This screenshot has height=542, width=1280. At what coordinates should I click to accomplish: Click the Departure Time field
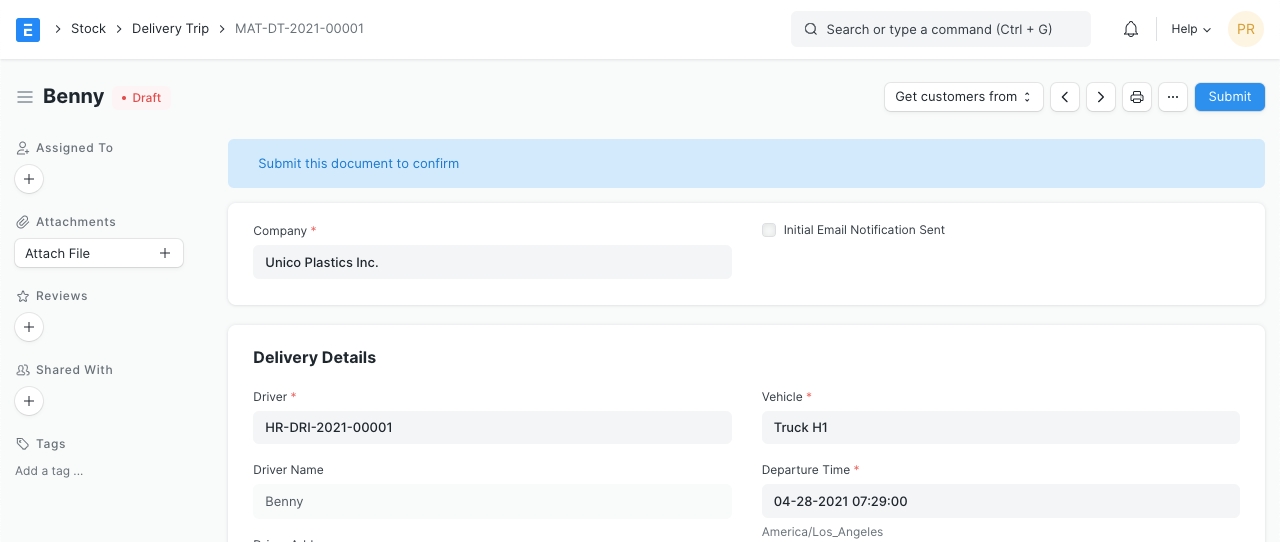[1000, 501]
